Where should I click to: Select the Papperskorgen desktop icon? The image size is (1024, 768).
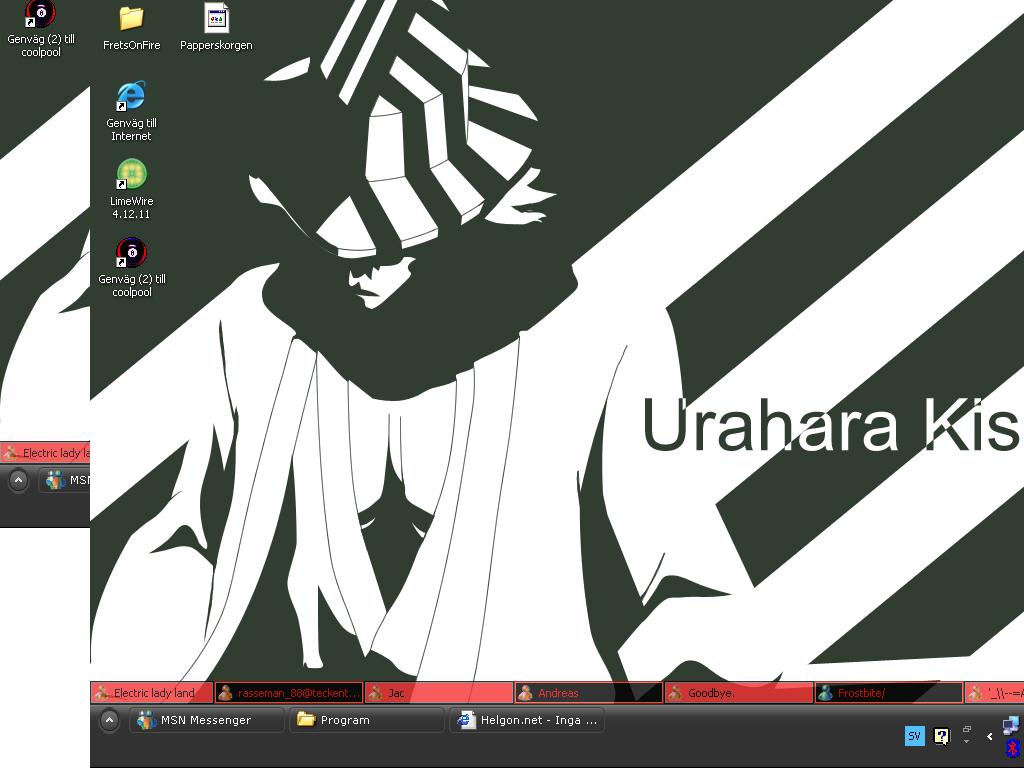[x=216, y=29]
